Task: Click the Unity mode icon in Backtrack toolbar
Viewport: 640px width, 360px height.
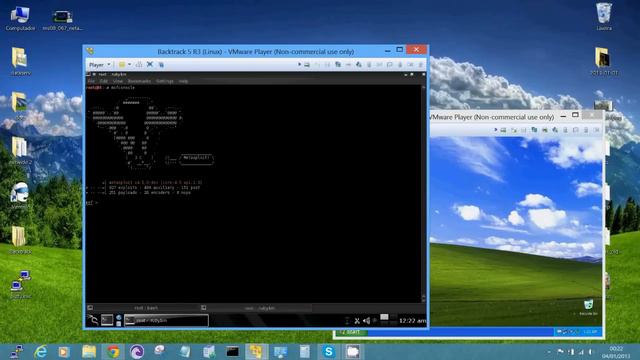Action: pos(161,64)
